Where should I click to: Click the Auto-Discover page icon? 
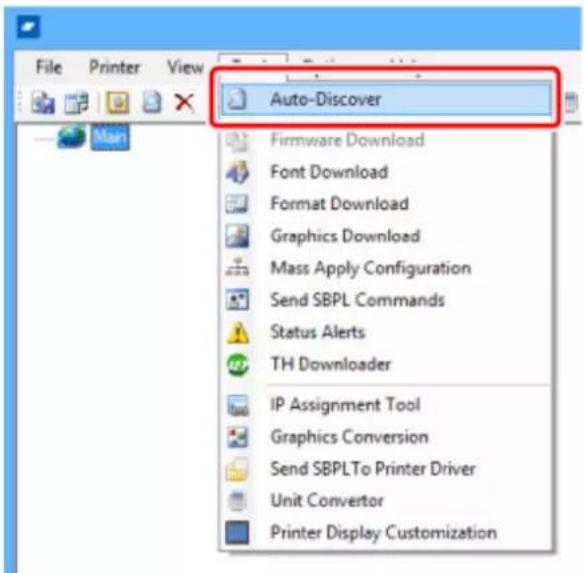pyautogui.click(x=237, y=99)
